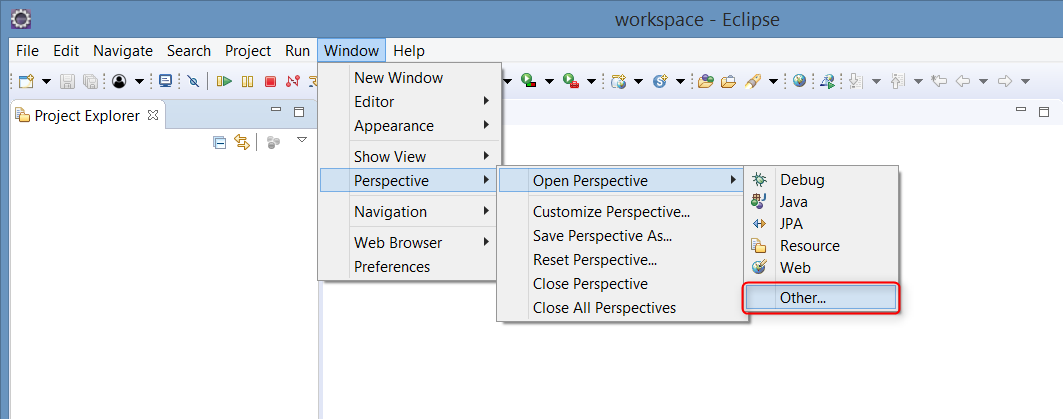Click the Open Web Browser globe icon
This screenshot has height=419, width=1063.
pyautogui.click(x=799, y=81)
